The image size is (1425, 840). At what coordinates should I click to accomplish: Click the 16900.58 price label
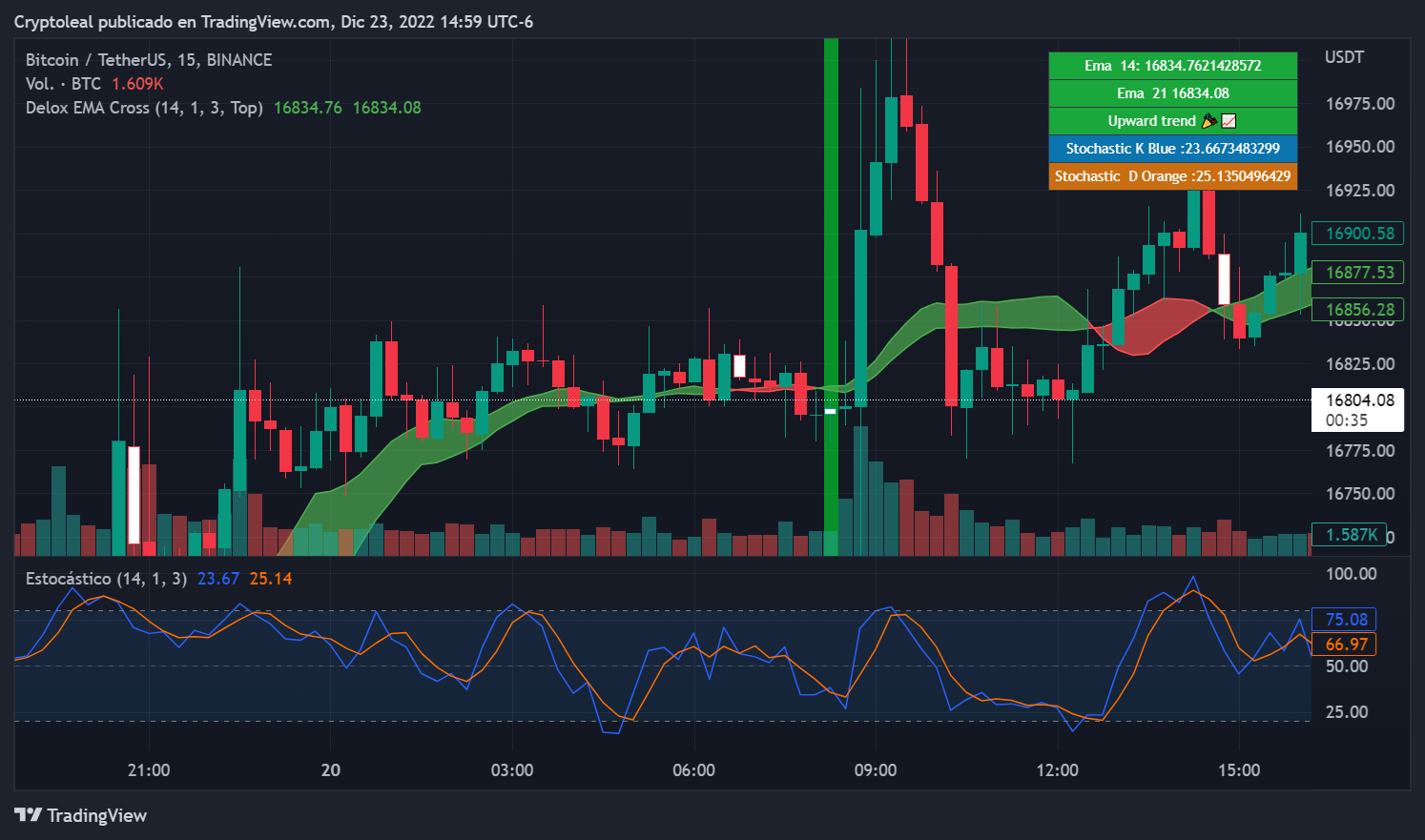(1359, 234)
